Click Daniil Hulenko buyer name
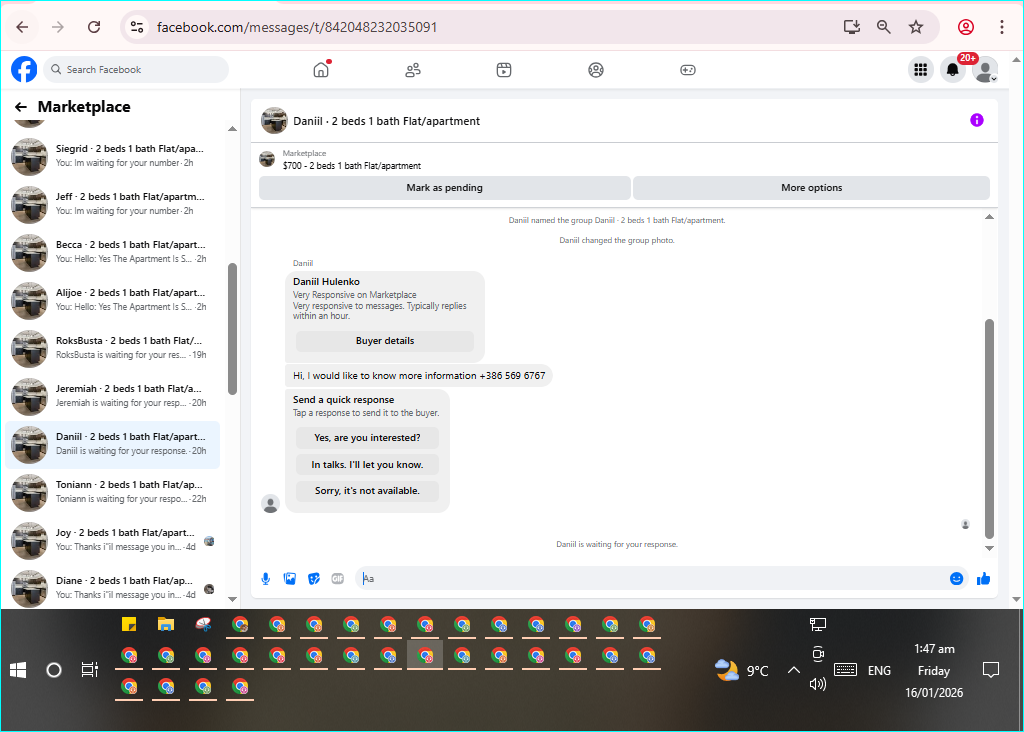The width and height of the screenshot is (1024, 732). pos(326,281)
